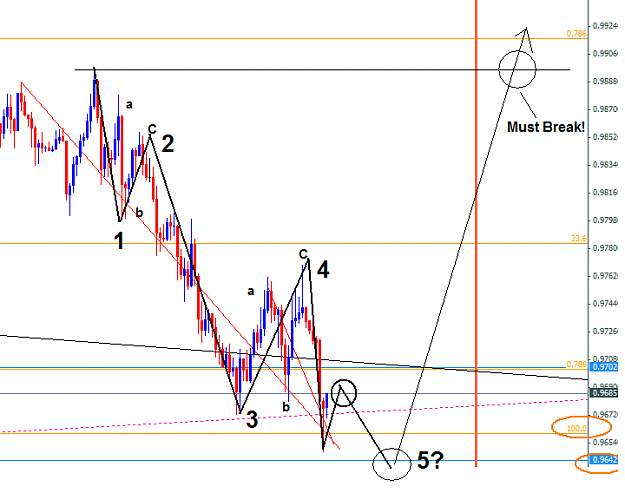The image size is (625, 493).
Task: Click the 0.9780 price axis label
Action: 605,248
